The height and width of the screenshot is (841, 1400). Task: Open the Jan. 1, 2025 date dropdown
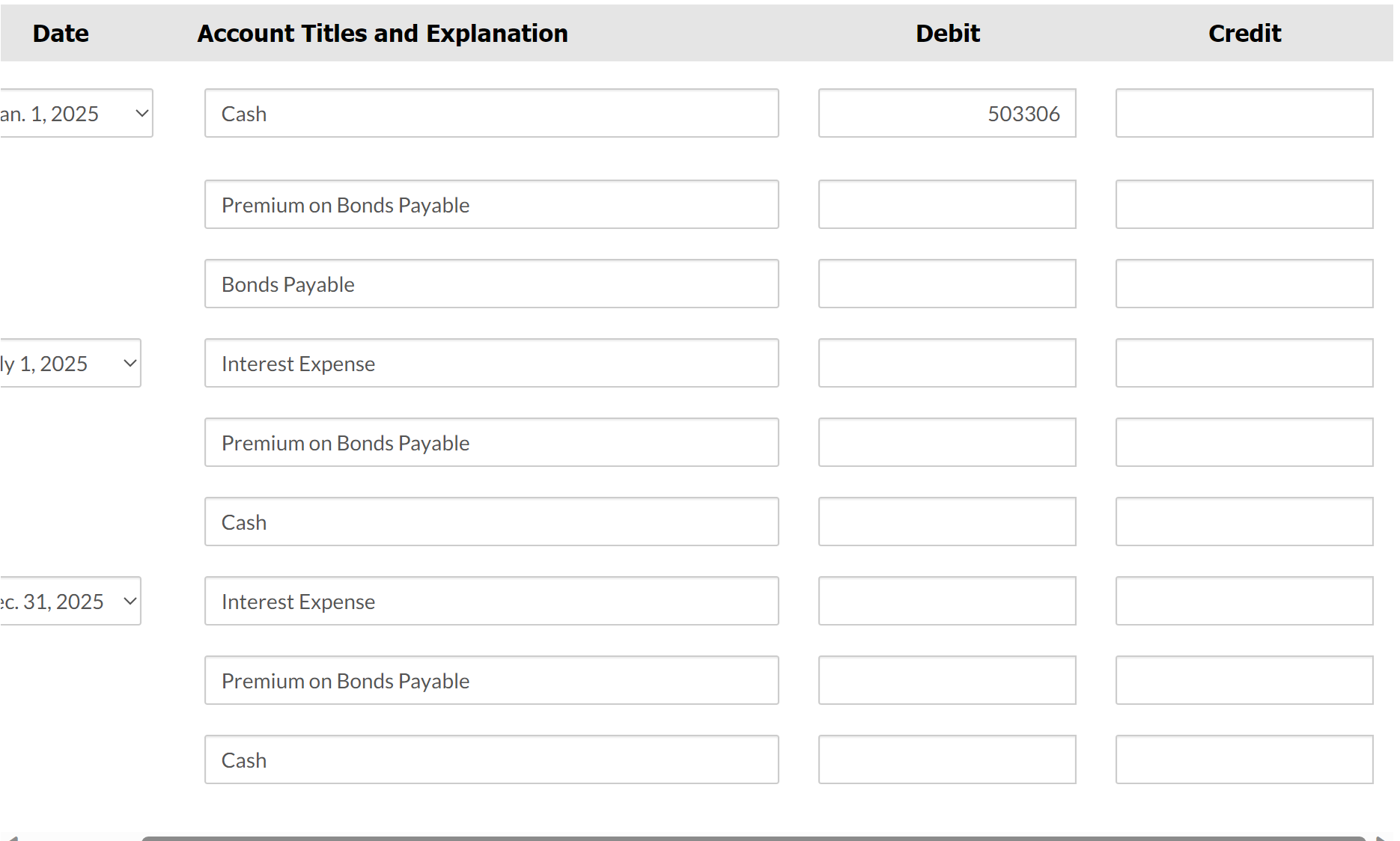[x=76, y=113]
